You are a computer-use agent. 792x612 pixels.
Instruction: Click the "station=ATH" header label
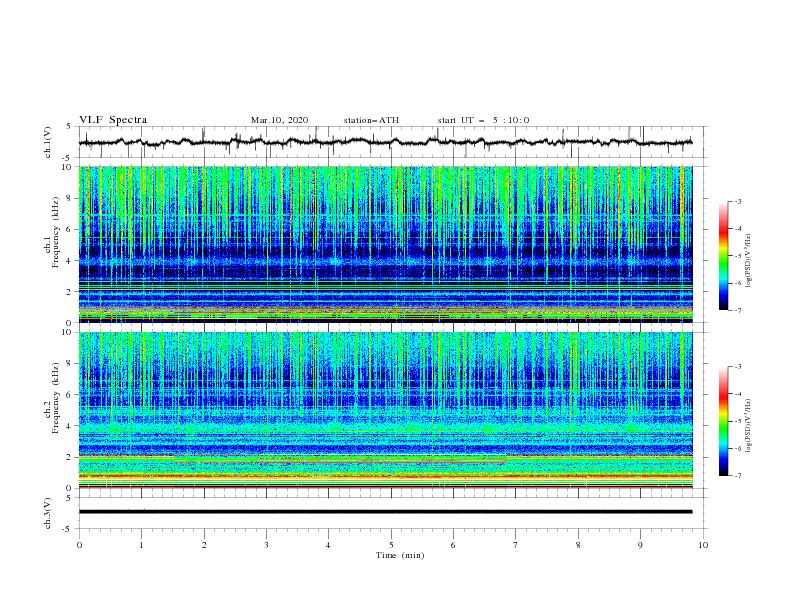click(x=371, y=120)
